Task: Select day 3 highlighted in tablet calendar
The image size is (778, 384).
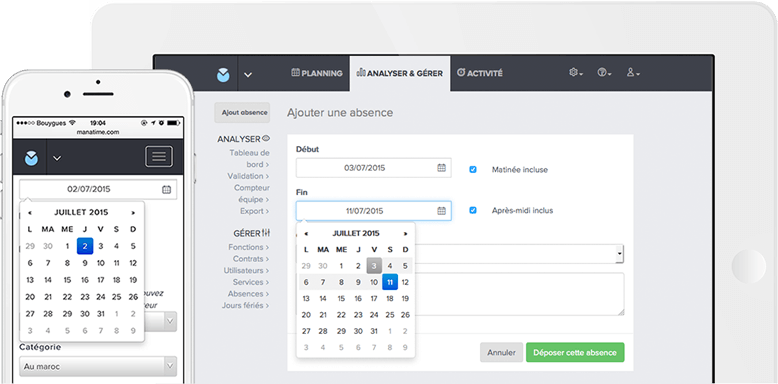Action: point(374,266)
